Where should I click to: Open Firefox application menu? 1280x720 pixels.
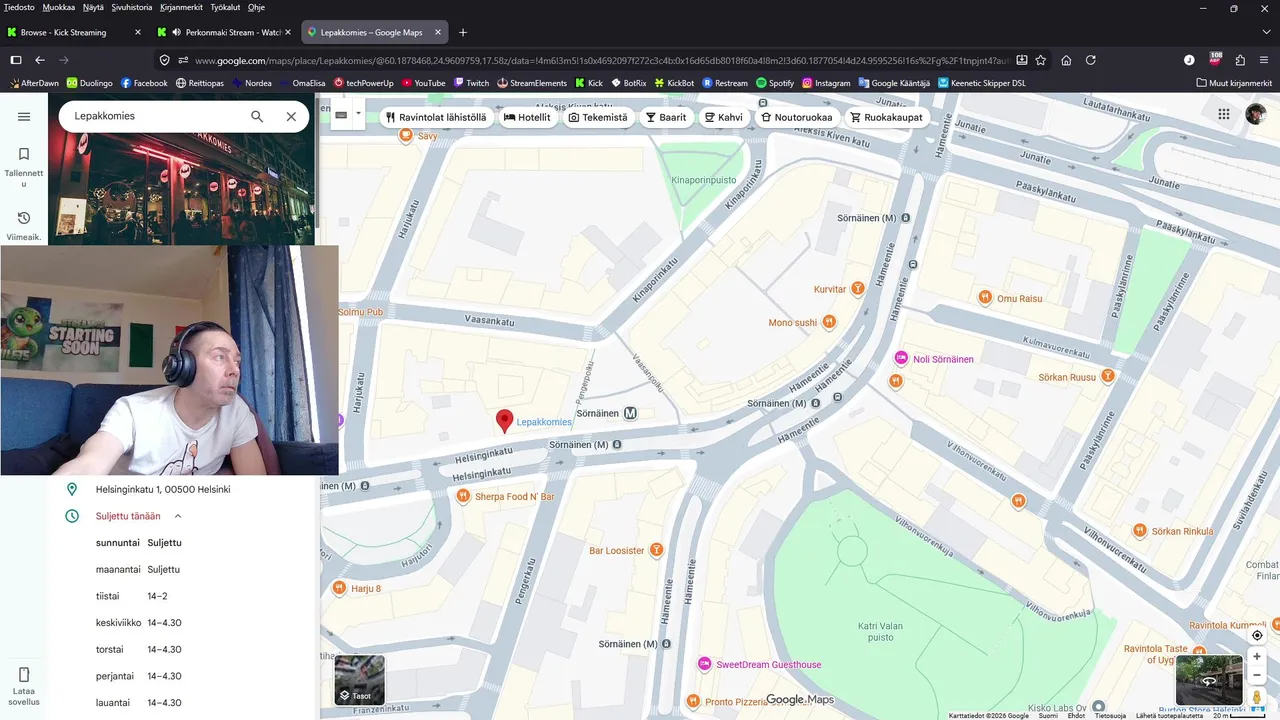1265,60
